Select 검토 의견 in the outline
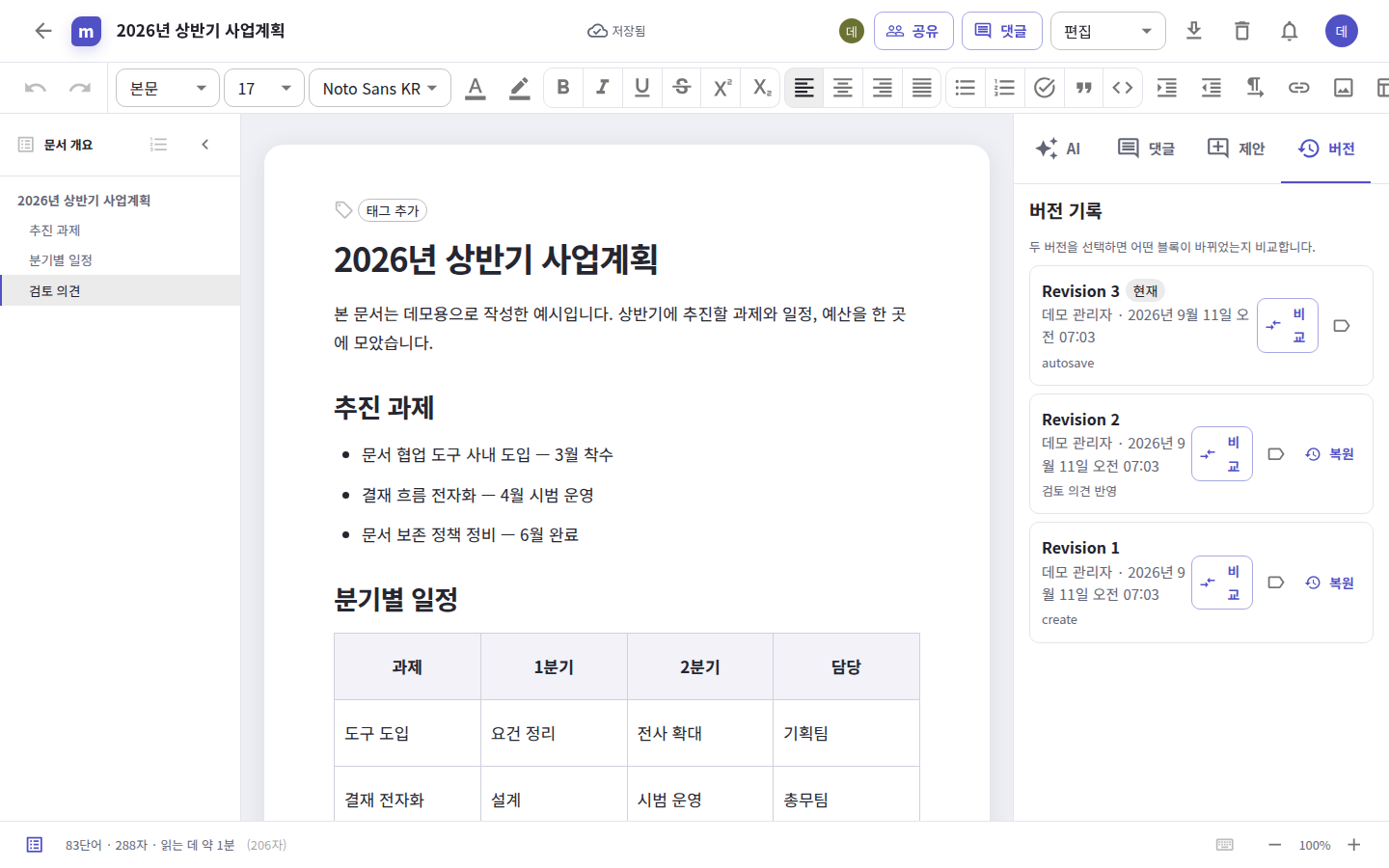1389x868 pixels. 120,290
